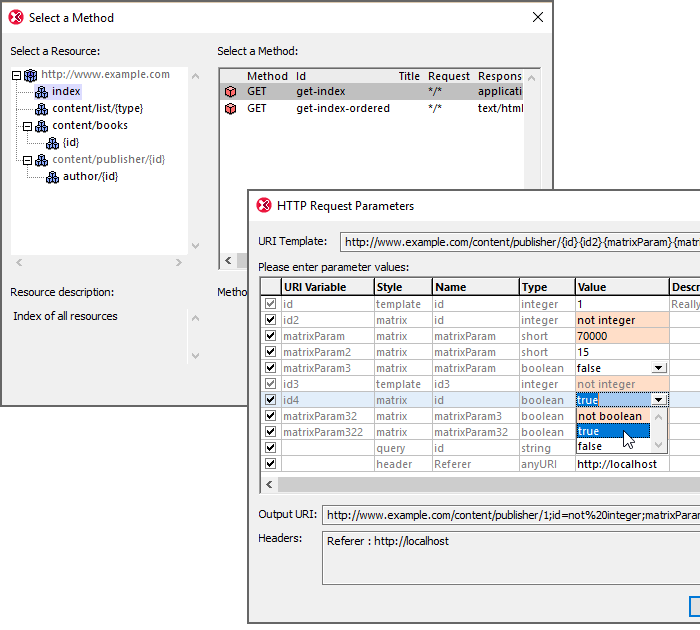
Task: Collapse the content/books tree node
Action: (x=28, y=126)
